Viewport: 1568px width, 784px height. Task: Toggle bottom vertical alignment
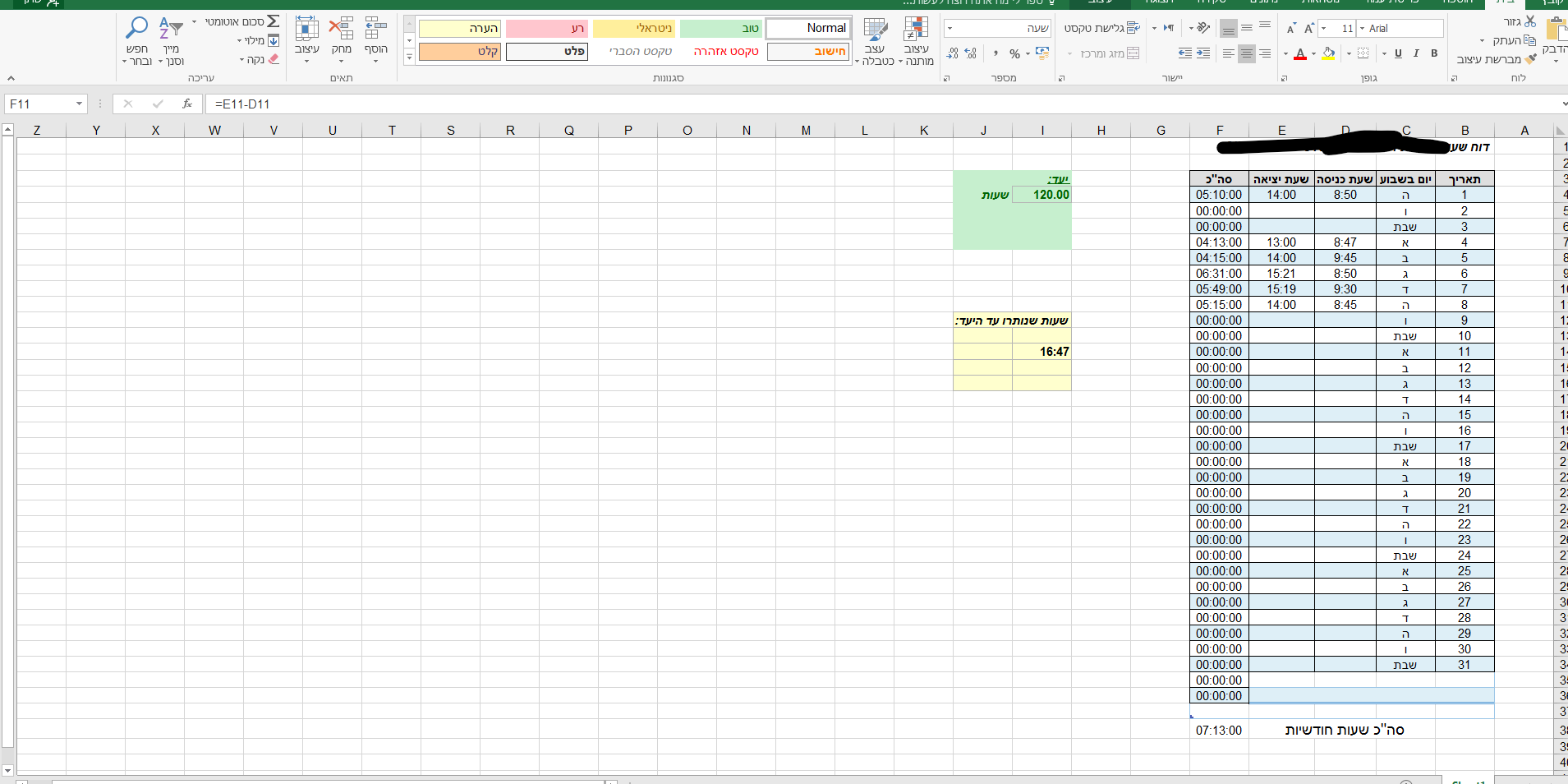(x=1228, y=28)
